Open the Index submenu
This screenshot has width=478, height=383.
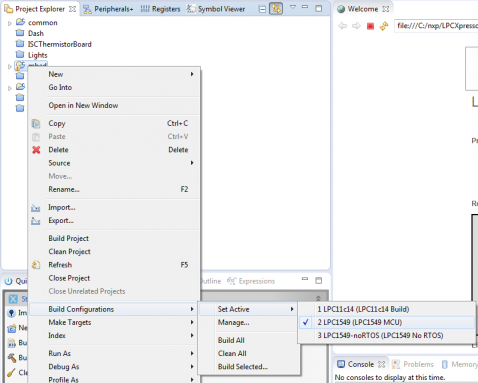tap(115, 336)
